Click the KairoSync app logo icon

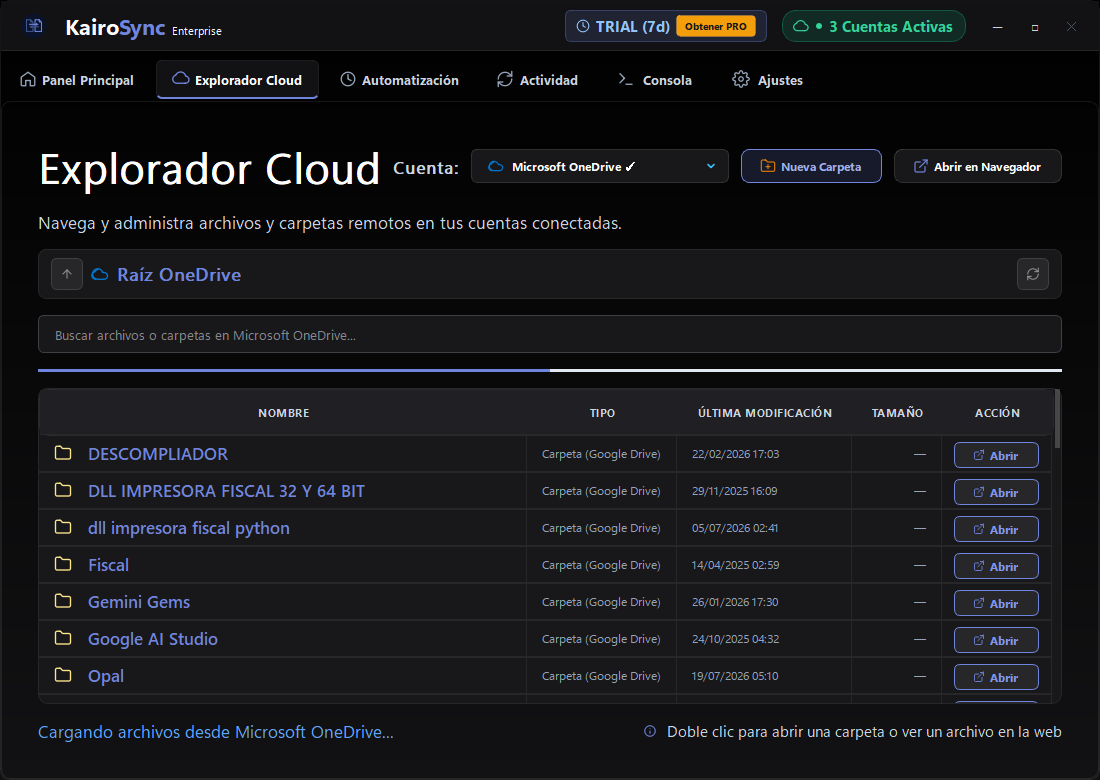coord(34,26)
